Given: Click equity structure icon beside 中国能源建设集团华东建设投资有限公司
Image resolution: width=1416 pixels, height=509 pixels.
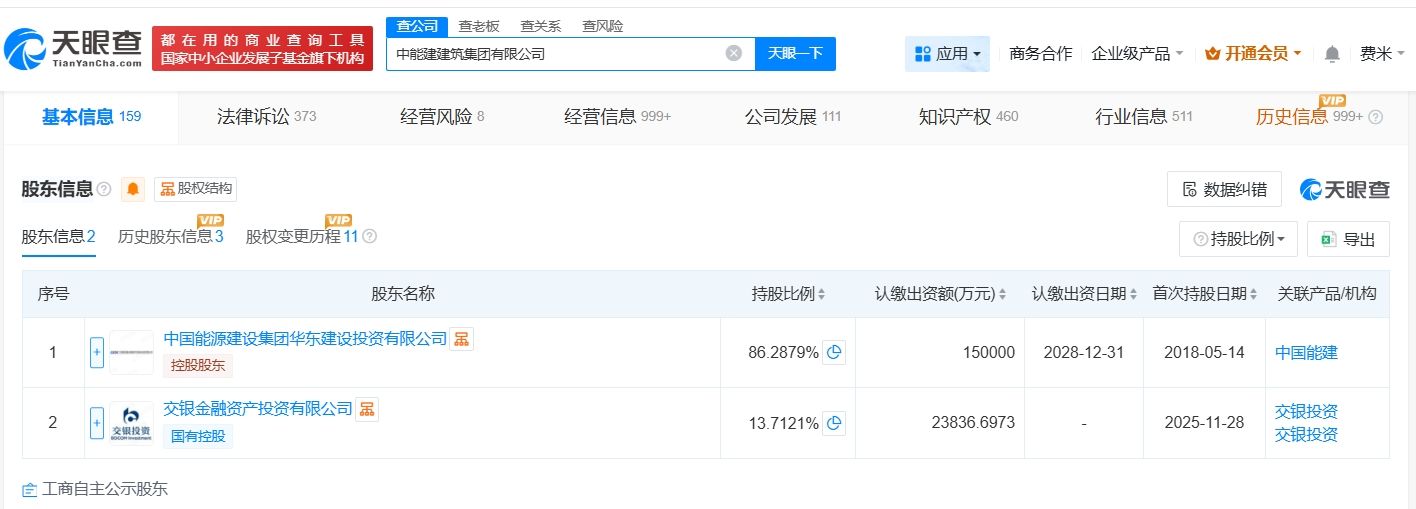Looking at the screenshot, I should point(461,339).
